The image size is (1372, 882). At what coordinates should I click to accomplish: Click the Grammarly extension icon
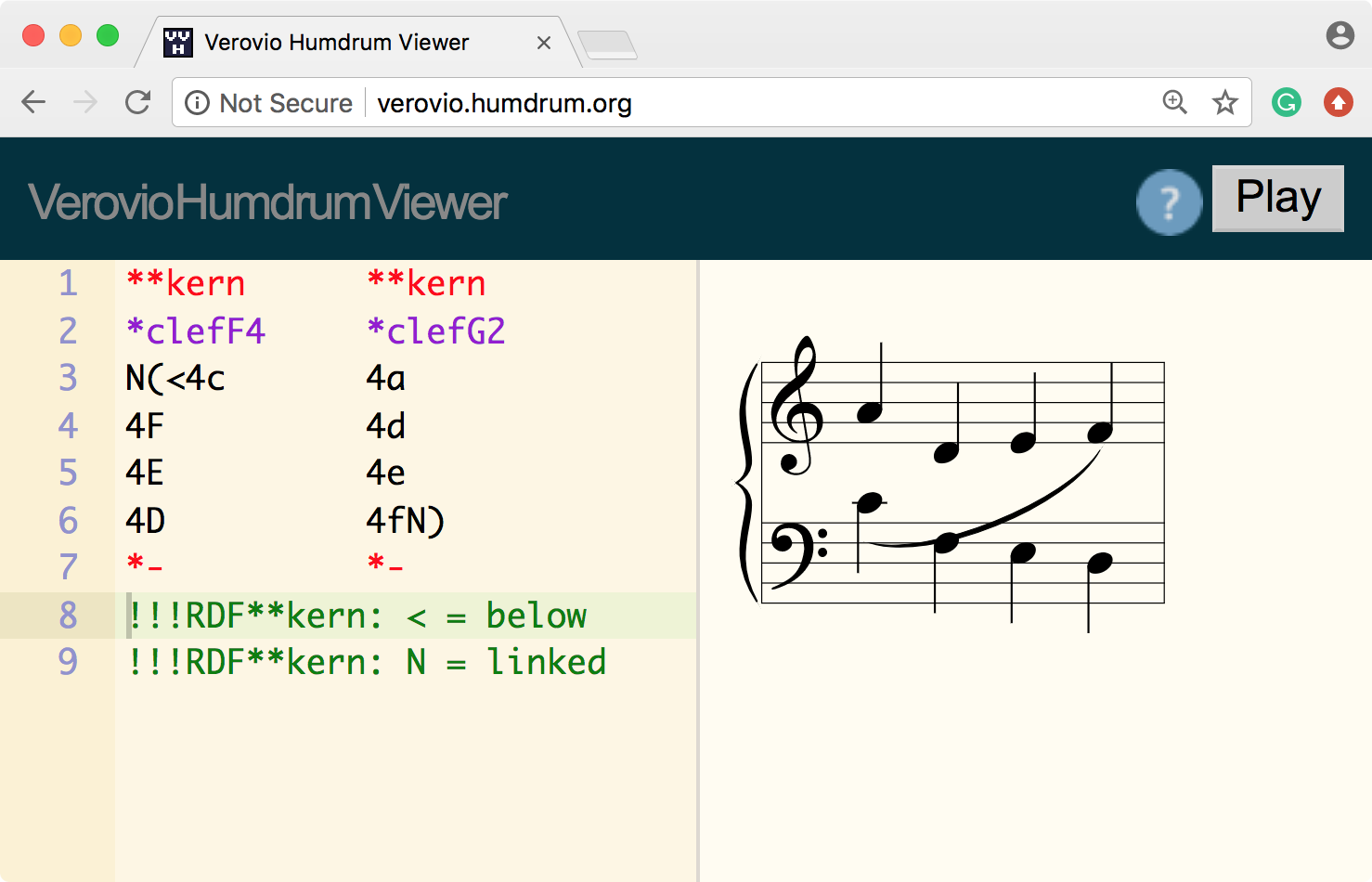pos(1286,102)
